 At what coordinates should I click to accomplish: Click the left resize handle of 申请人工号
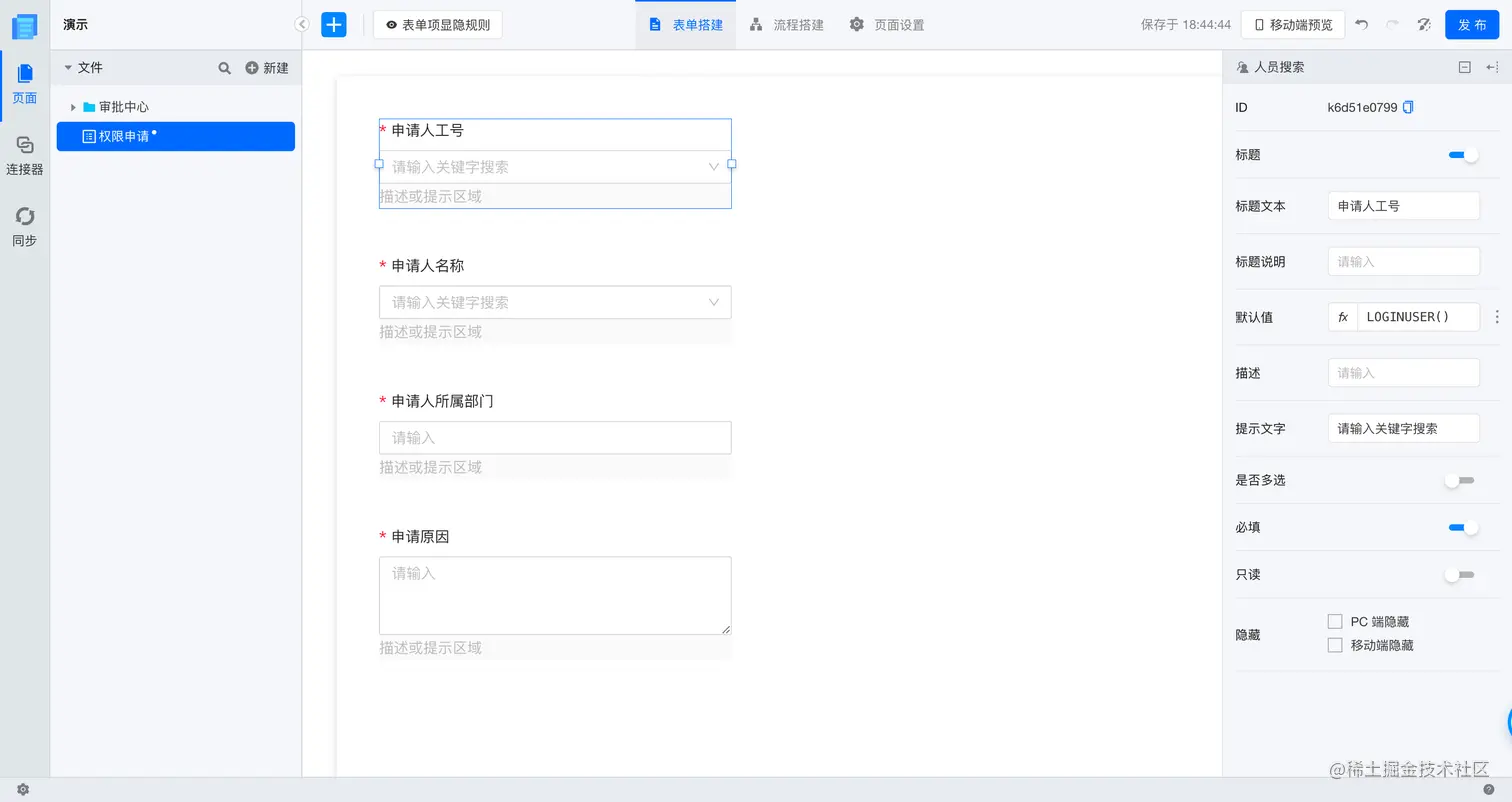379,164
